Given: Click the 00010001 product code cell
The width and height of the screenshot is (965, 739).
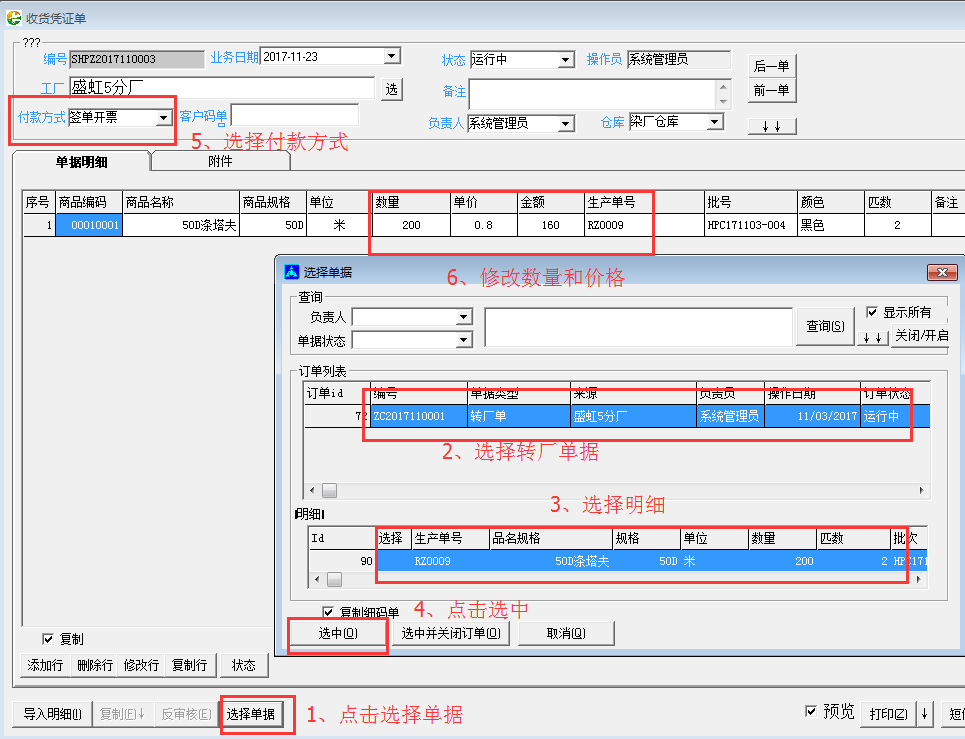Looking at the screenshot, I should click(90, 225).
